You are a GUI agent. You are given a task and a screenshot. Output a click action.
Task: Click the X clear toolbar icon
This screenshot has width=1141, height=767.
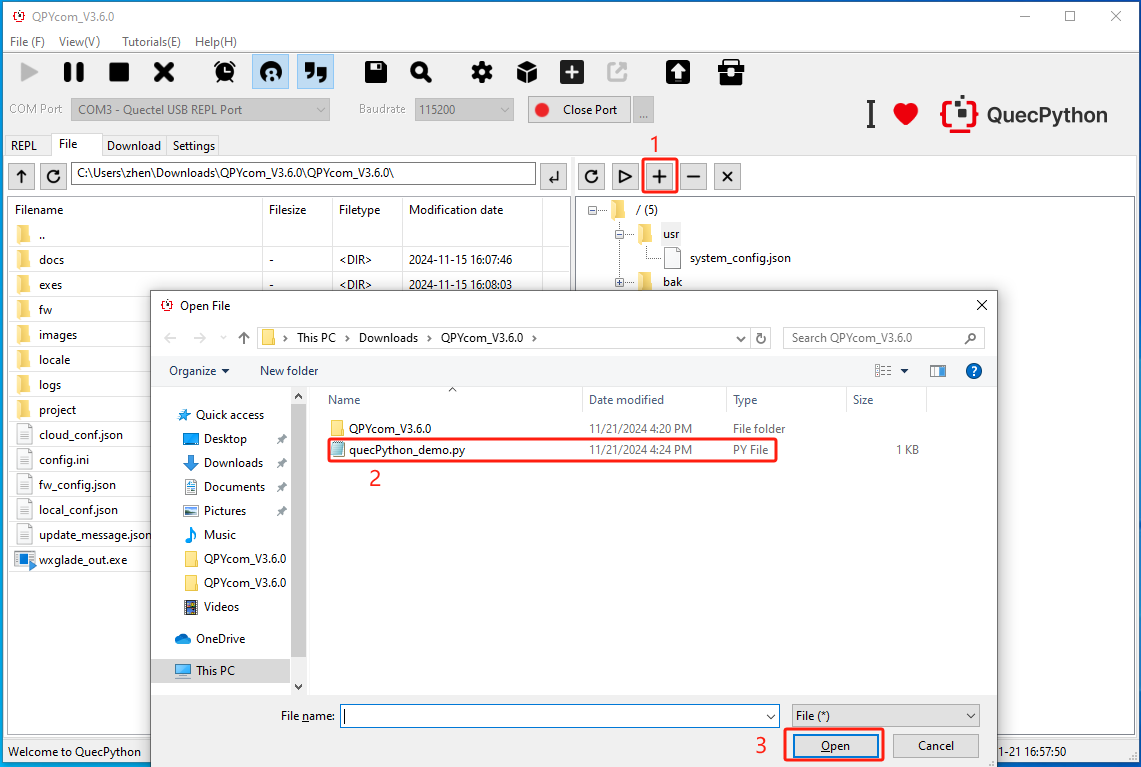tap(164, 72)
